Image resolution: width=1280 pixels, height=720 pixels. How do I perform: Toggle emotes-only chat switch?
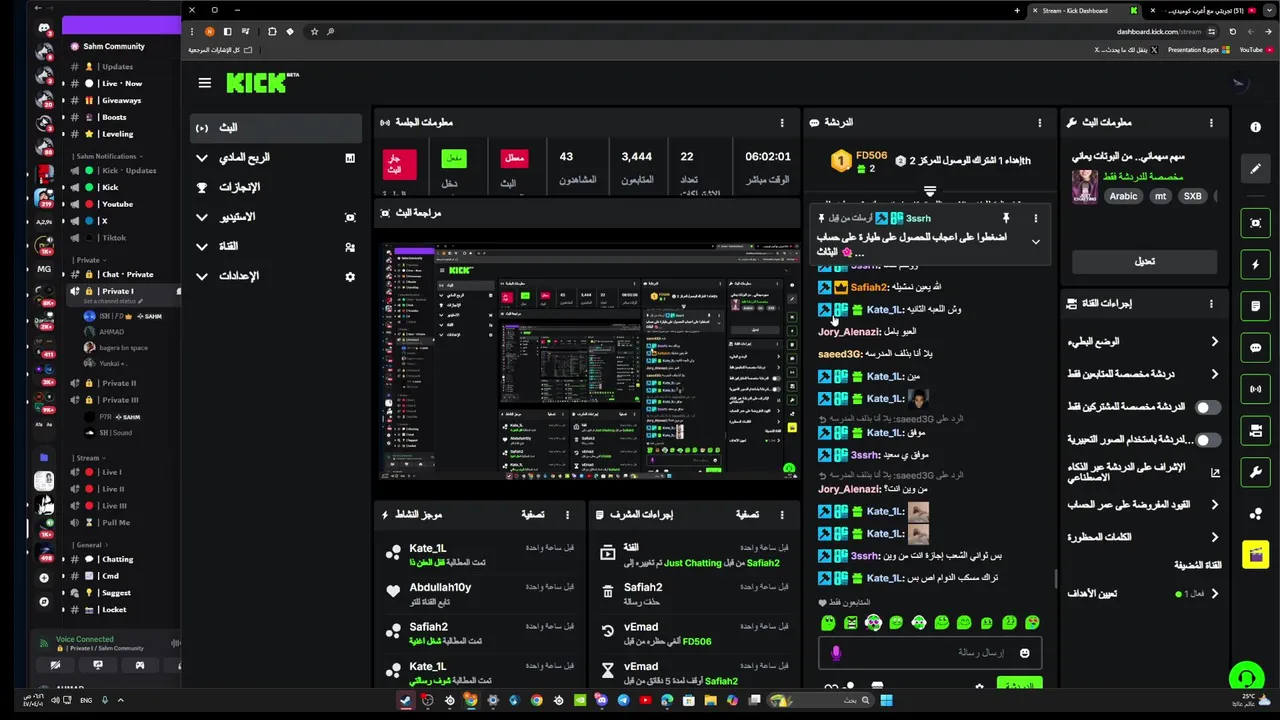(1208, 439)
